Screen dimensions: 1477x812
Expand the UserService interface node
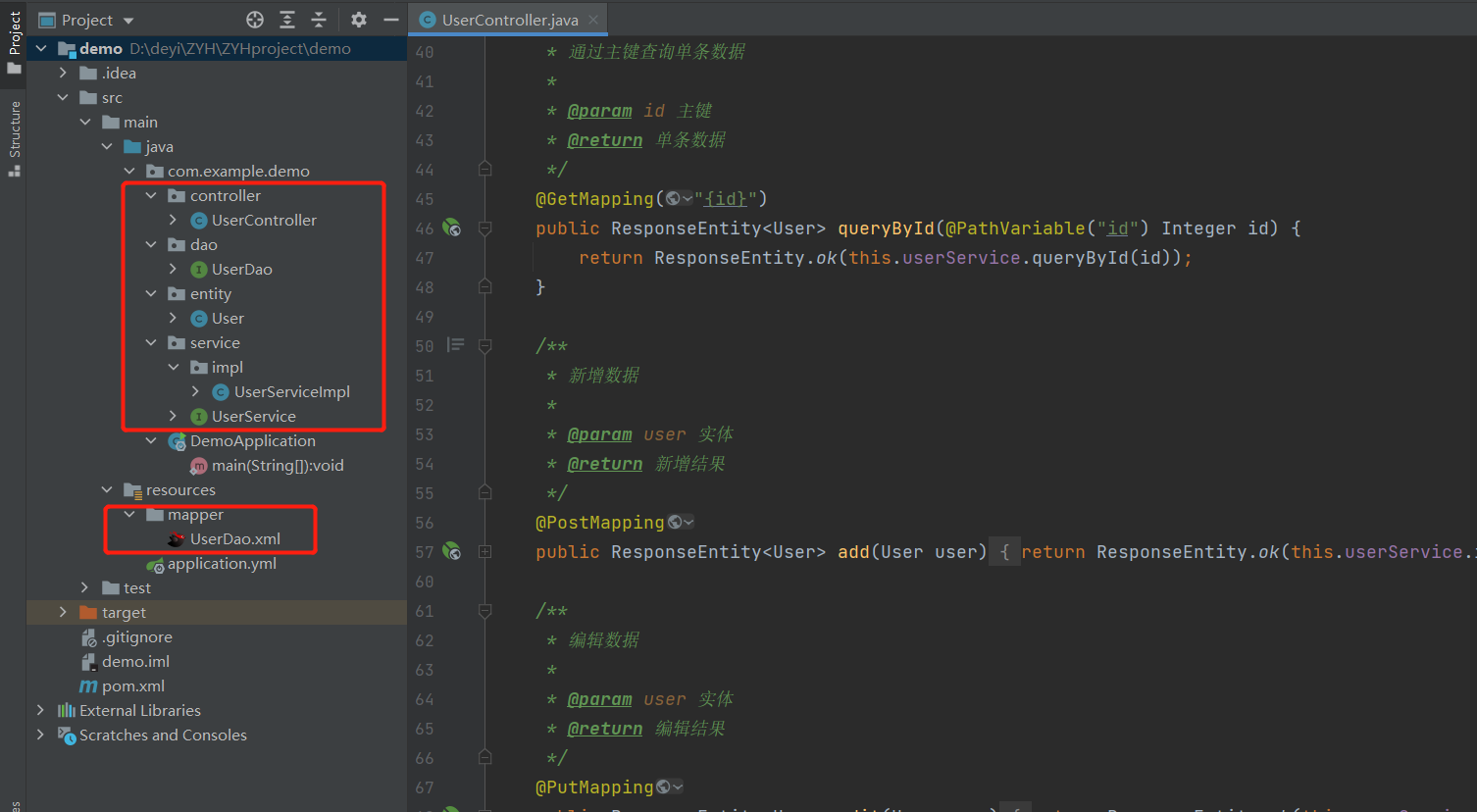[174, 416]
